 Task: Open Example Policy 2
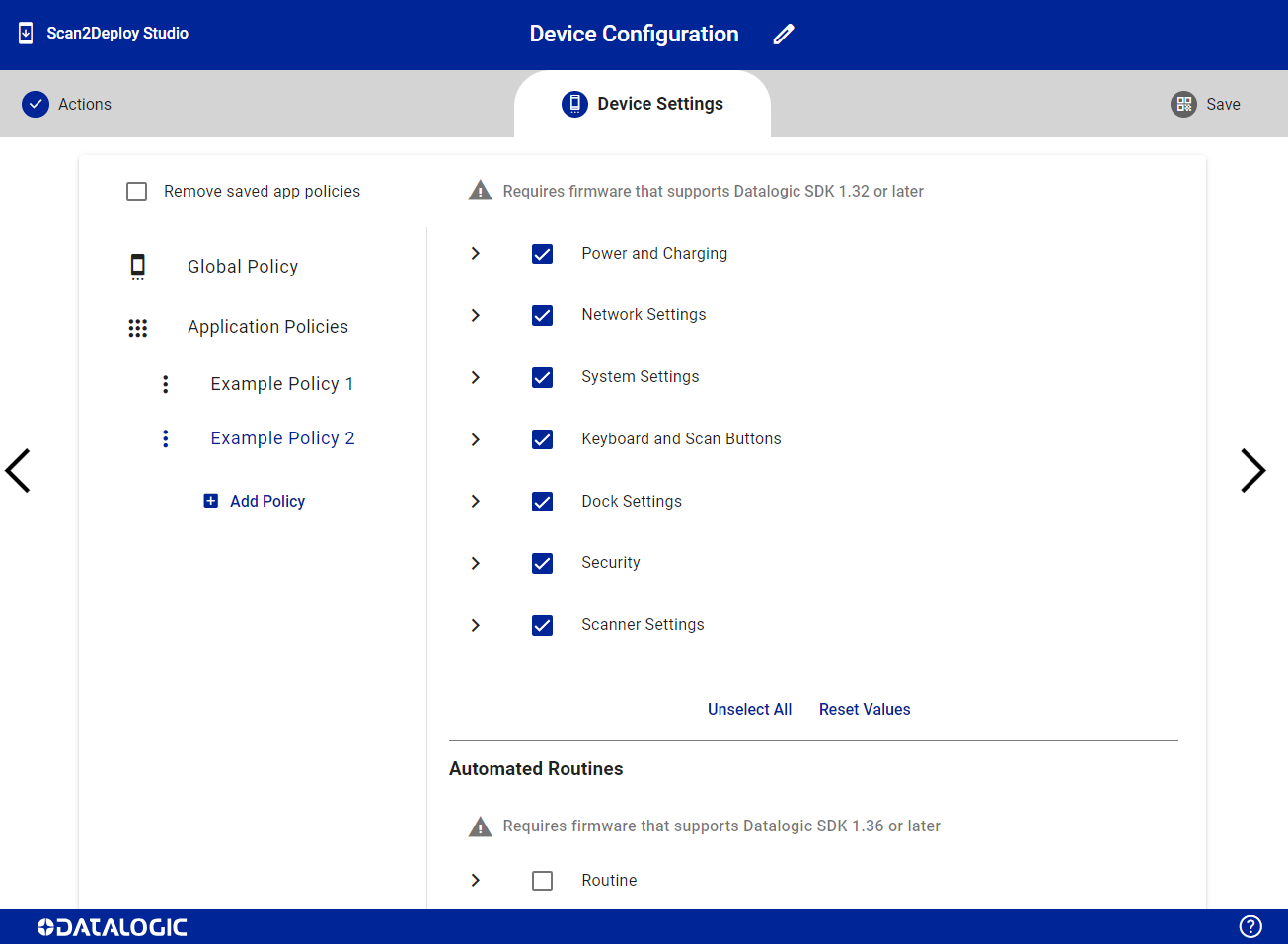click(282, 438)
